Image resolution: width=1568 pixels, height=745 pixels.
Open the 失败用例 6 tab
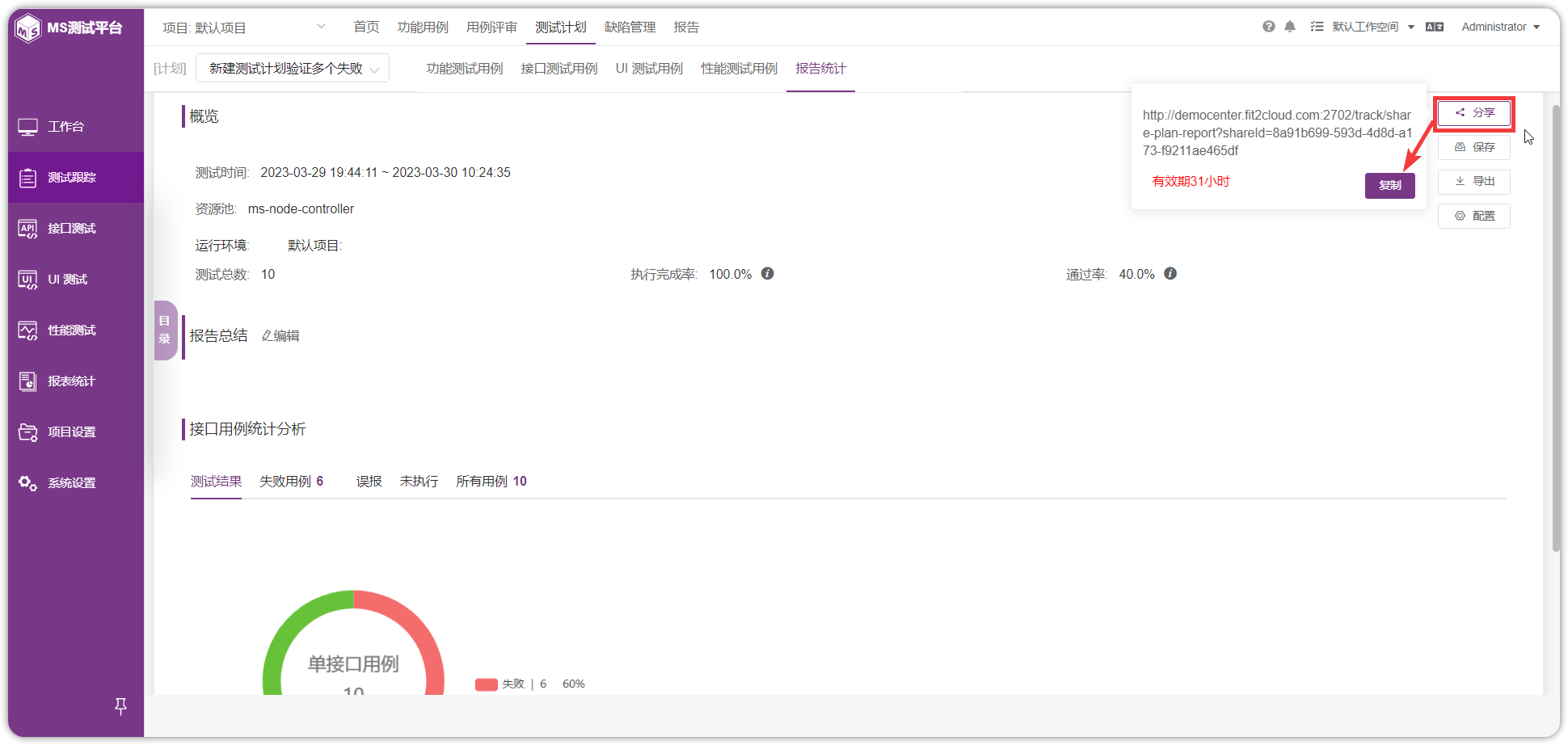[291, 482]
